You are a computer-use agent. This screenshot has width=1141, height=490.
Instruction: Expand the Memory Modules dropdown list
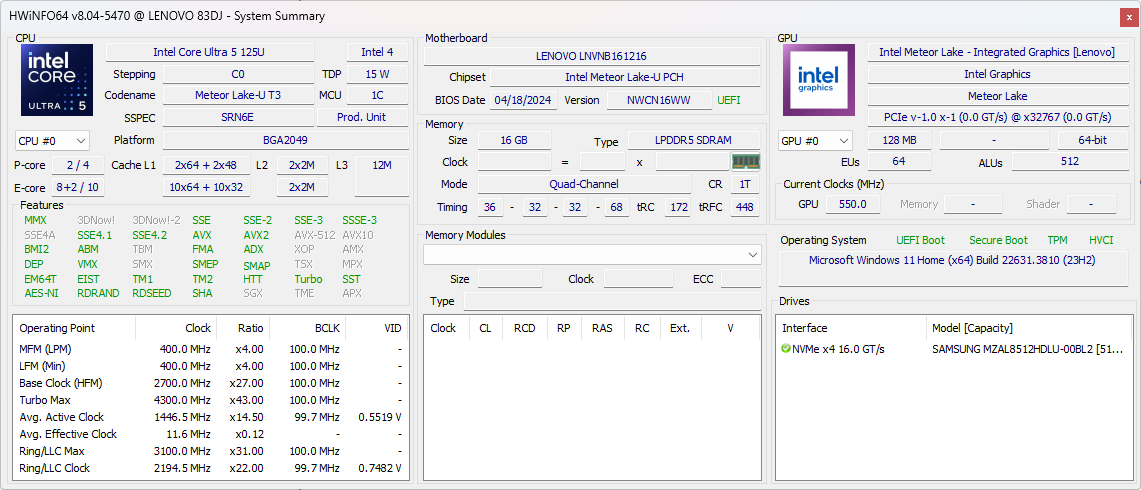click(752, 256)
